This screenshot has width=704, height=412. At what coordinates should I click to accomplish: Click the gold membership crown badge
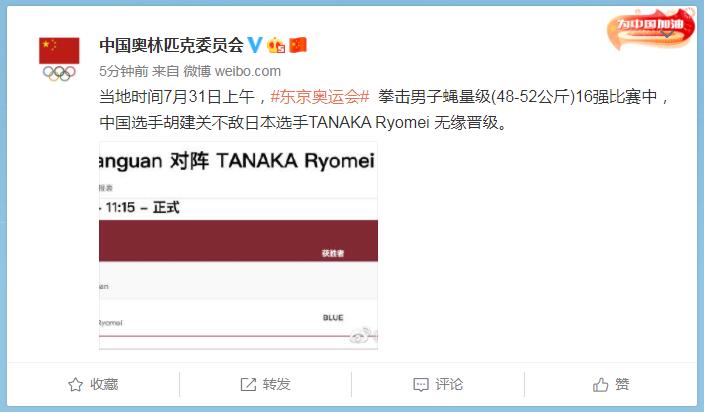pyautogui.click(x=276, y=45)
